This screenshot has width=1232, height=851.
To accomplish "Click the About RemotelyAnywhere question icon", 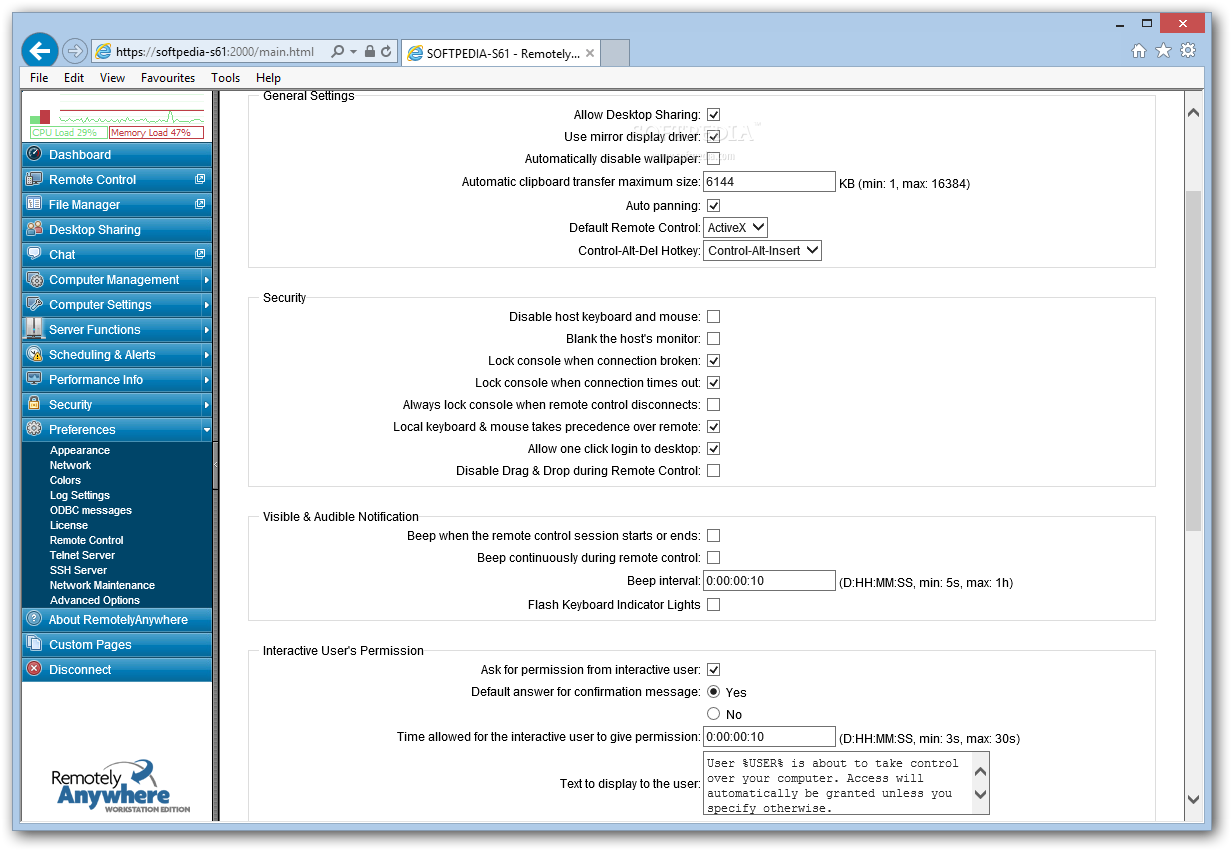I will pos(35,619).
